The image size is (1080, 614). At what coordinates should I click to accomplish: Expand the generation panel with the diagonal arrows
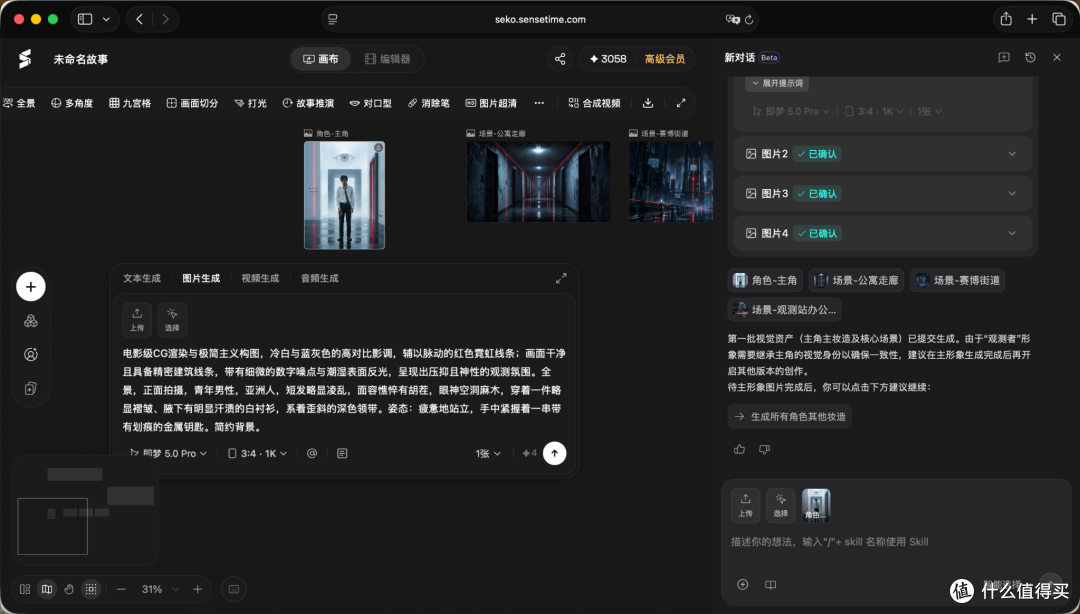[561, 278]
